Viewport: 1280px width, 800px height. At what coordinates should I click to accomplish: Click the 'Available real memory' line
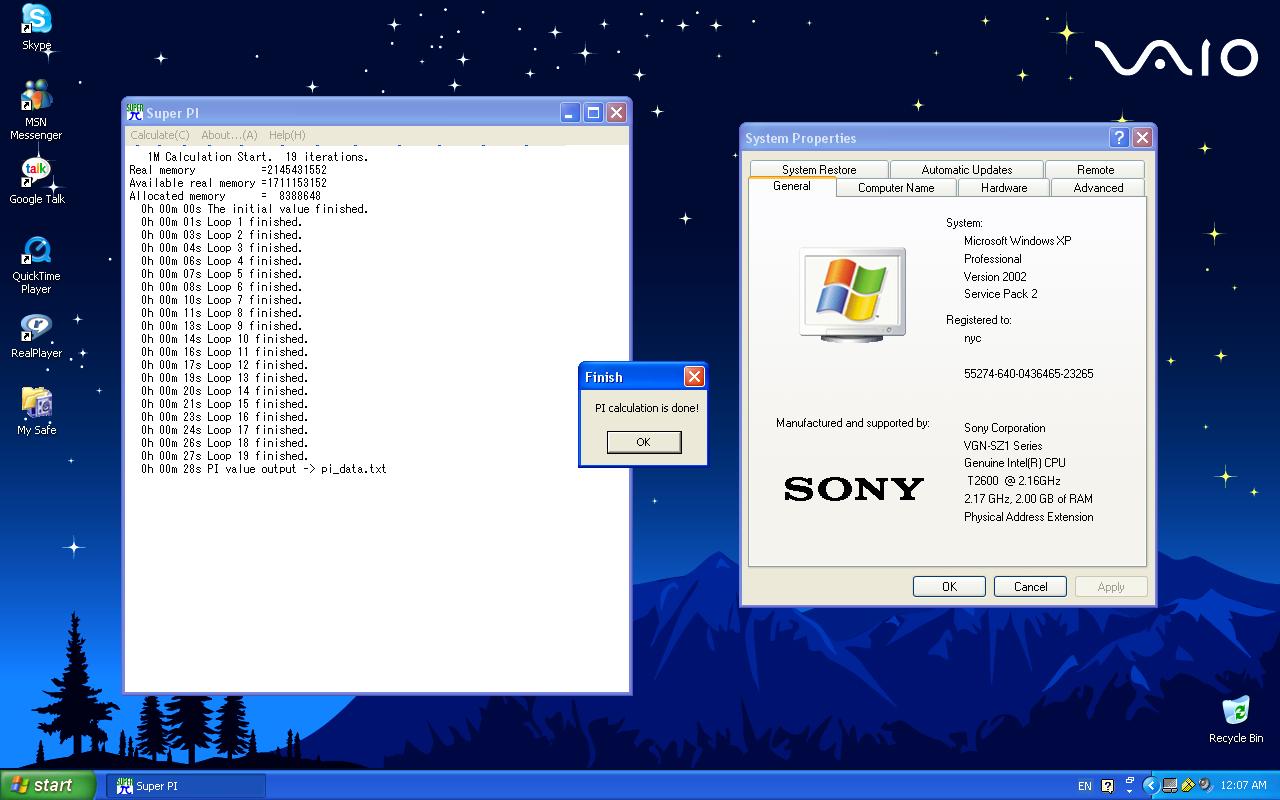[x=228, y=183]
